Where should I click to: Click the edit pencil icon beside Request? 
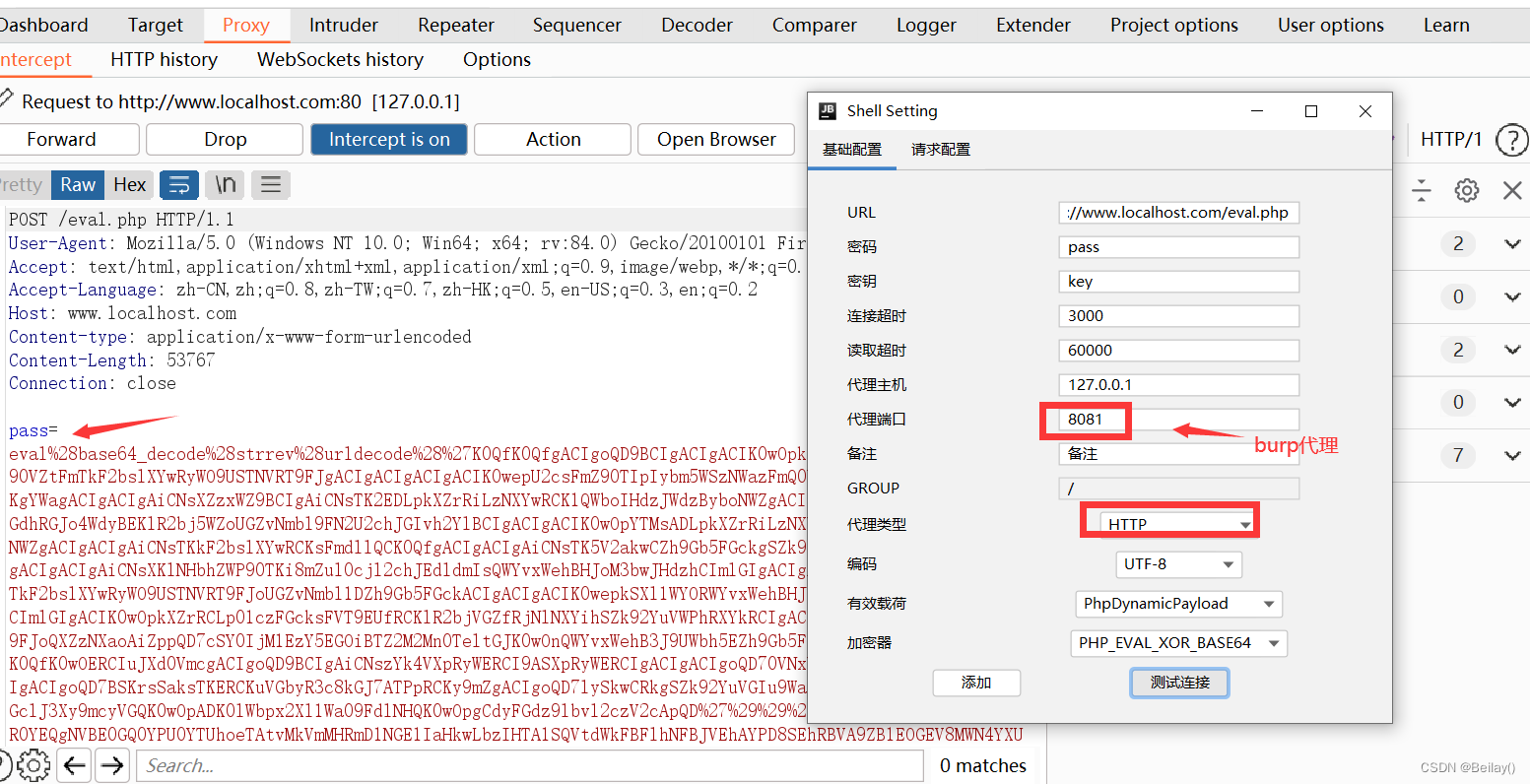point(6,99)
